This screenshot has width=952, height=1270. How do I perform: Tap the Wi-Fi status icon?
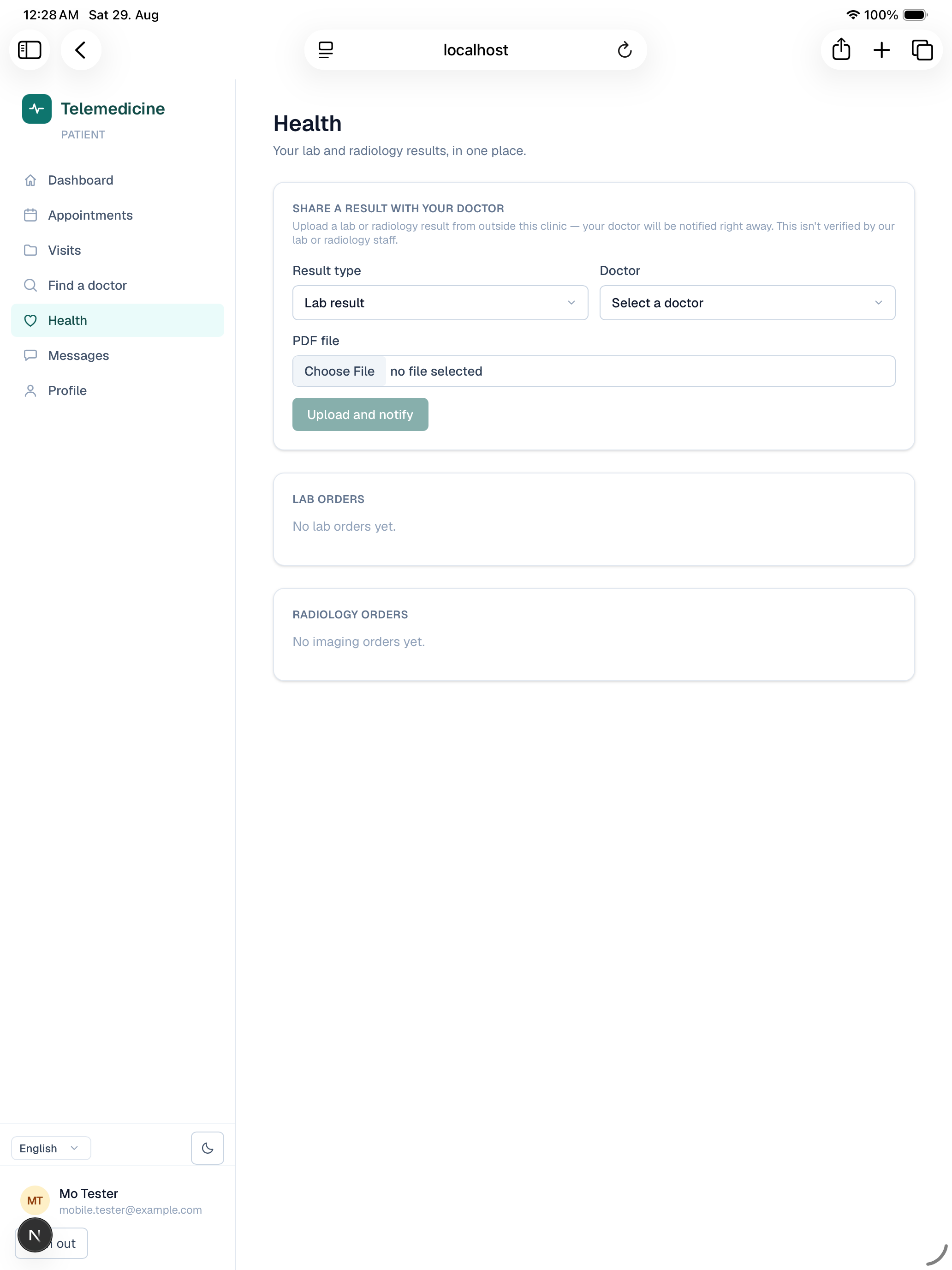(x=853, y=15)
